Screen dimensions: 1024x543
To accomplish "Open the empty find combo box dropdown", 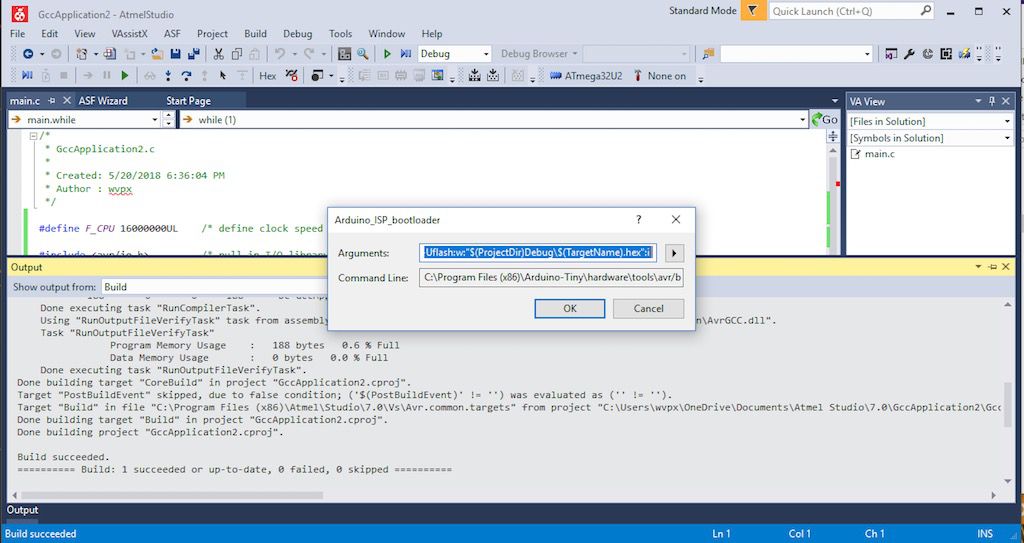I will click(x=867, y=54).
